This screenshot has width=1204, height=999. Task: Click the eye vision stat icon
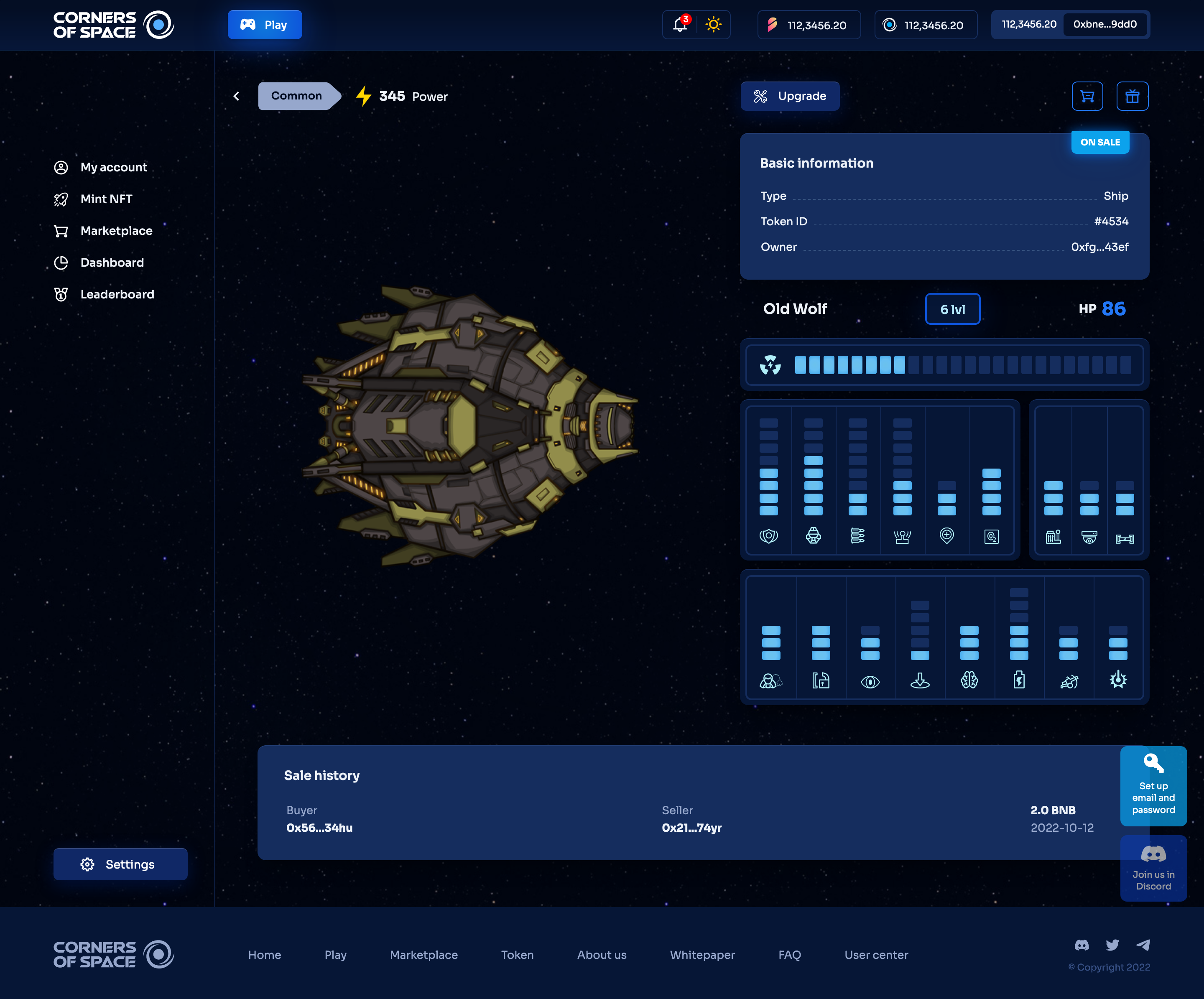(x=870, y=681)
